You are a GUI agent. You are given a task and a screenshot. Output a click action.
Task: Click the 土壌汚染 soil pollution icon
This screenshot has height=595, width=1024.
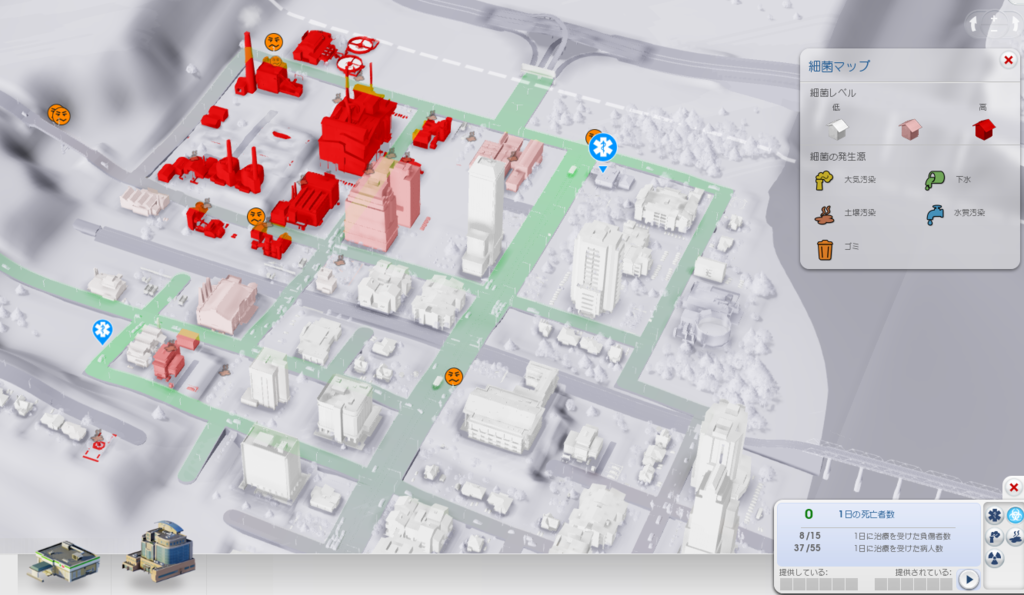[x=825, y=214]
